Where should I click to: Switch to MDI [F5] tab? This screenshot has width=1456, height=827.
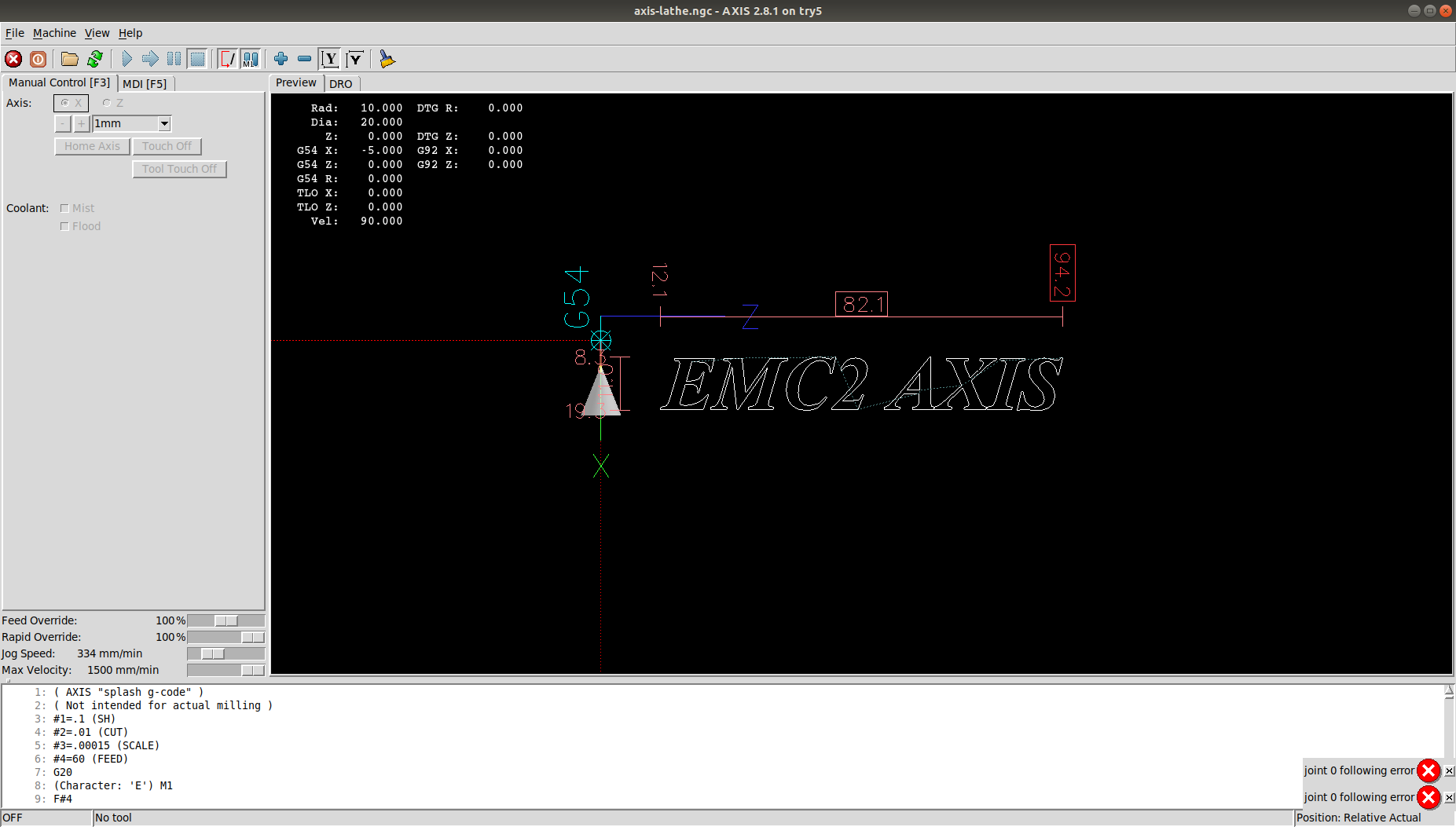click(145, 84)
